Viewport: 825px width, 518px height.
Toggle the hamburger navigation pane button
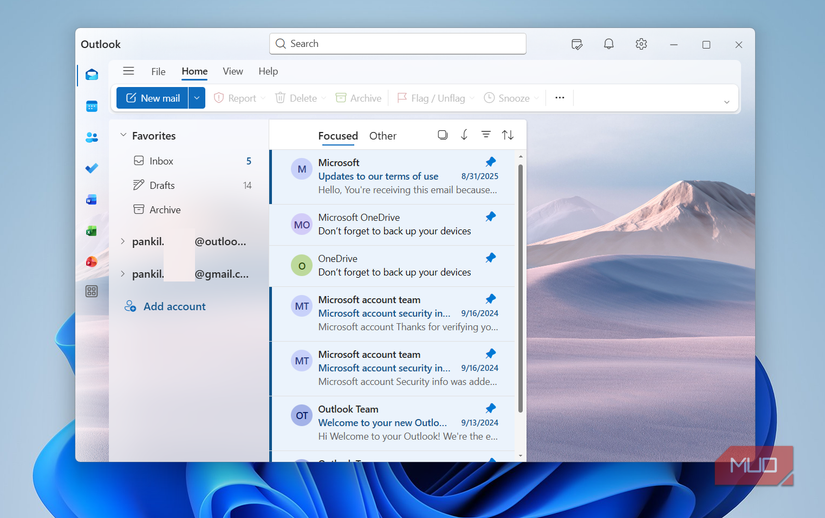[x=128, y=71]
